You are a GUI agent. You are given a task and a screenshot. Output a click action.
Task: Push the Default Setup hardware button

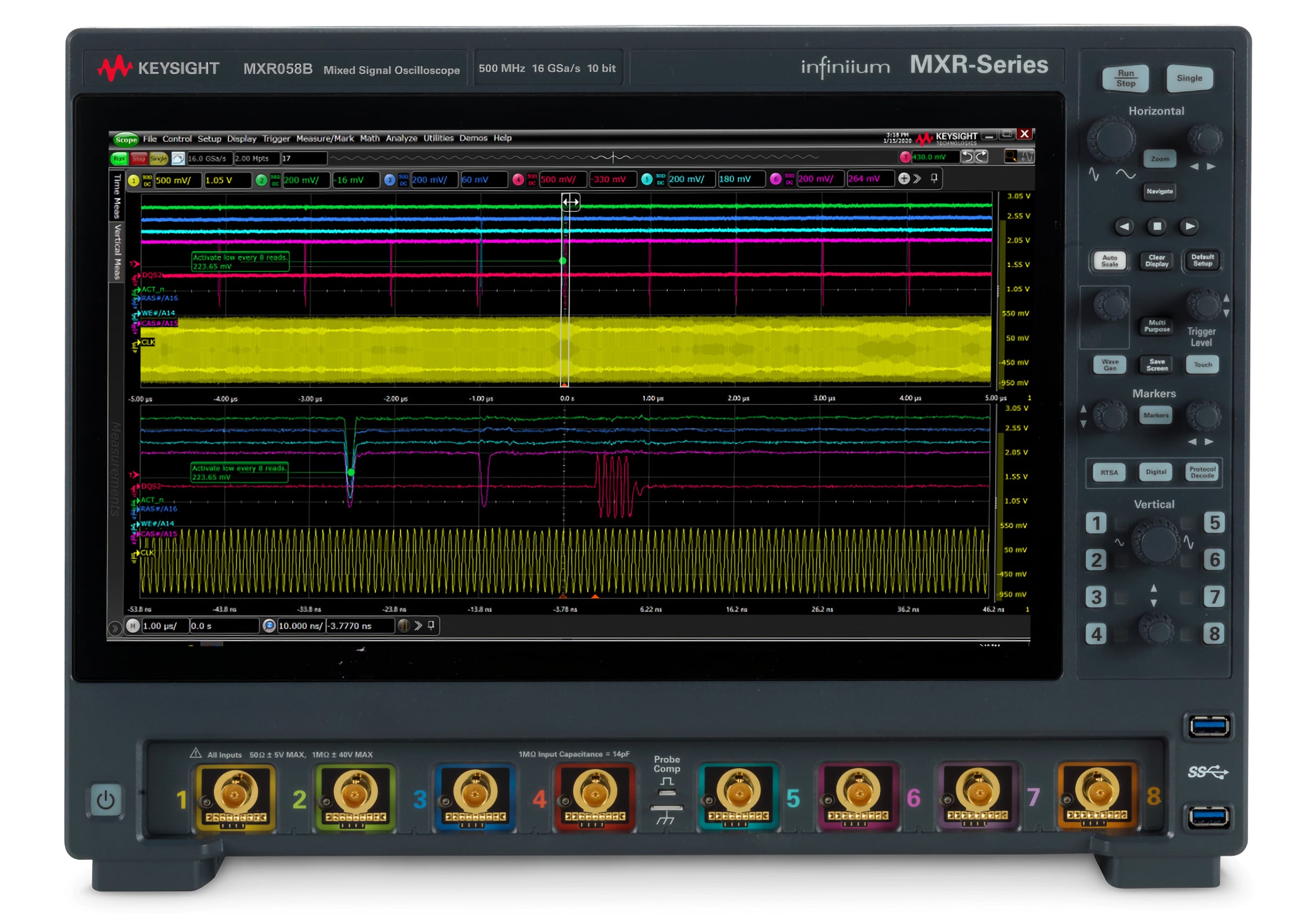pyautogui.click(x=1202, y=260)
